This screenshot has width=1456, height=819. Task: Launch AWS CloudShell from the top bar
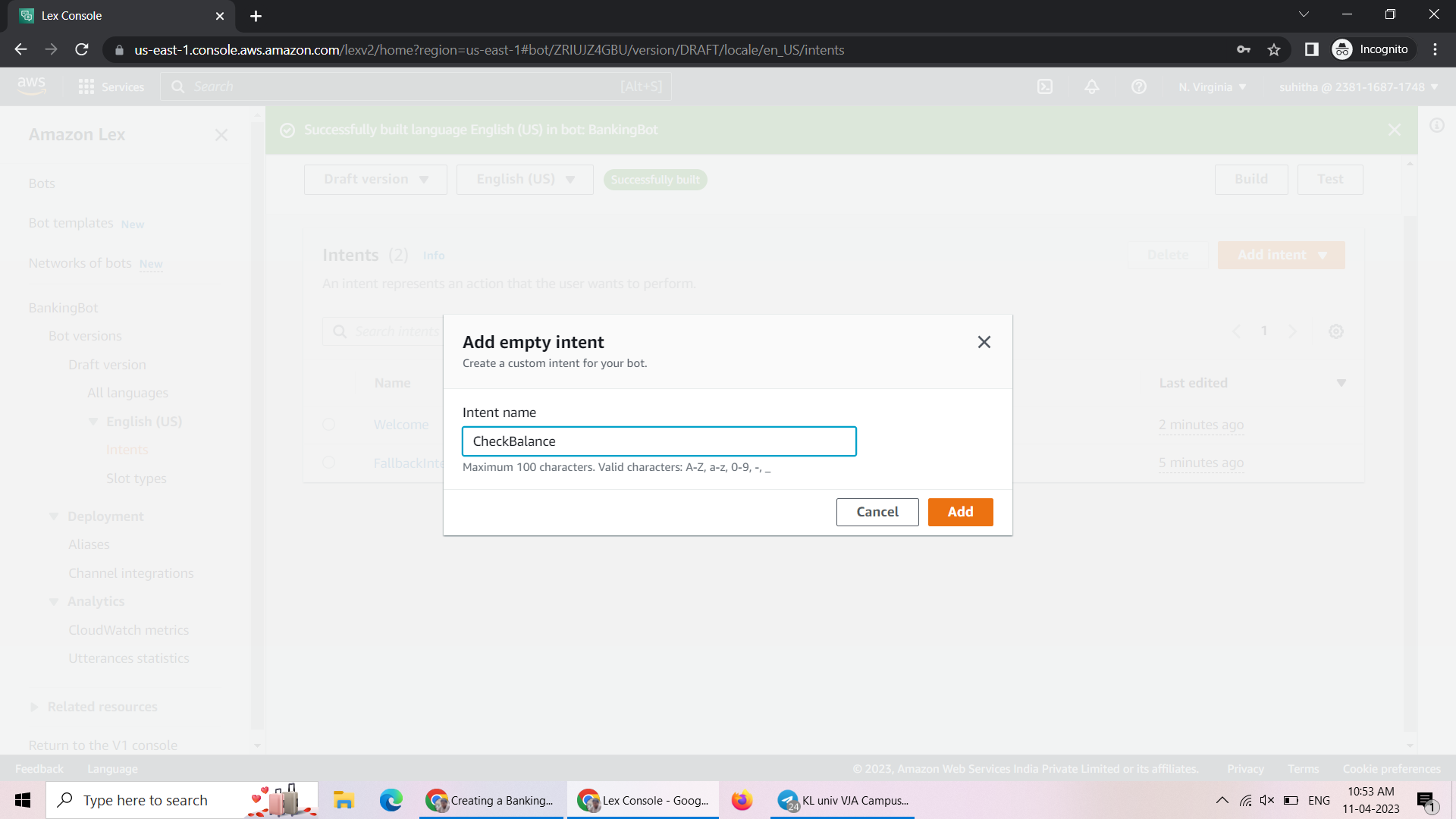pos(1045,86)
